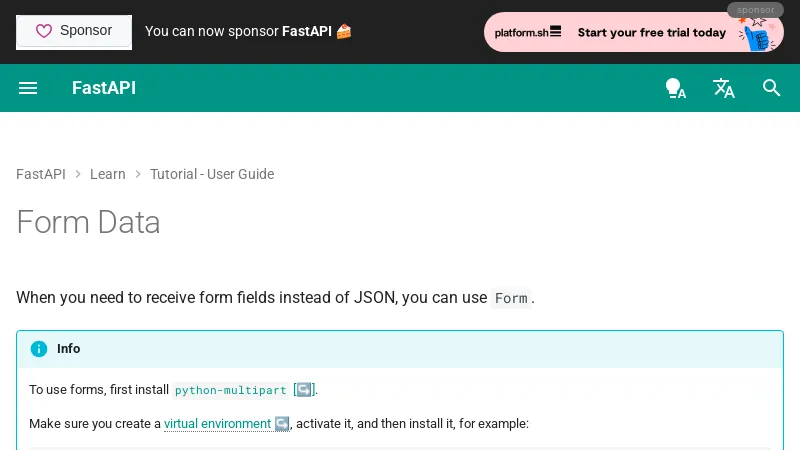Click 'Start your free trial today' text

pos(652,32)
